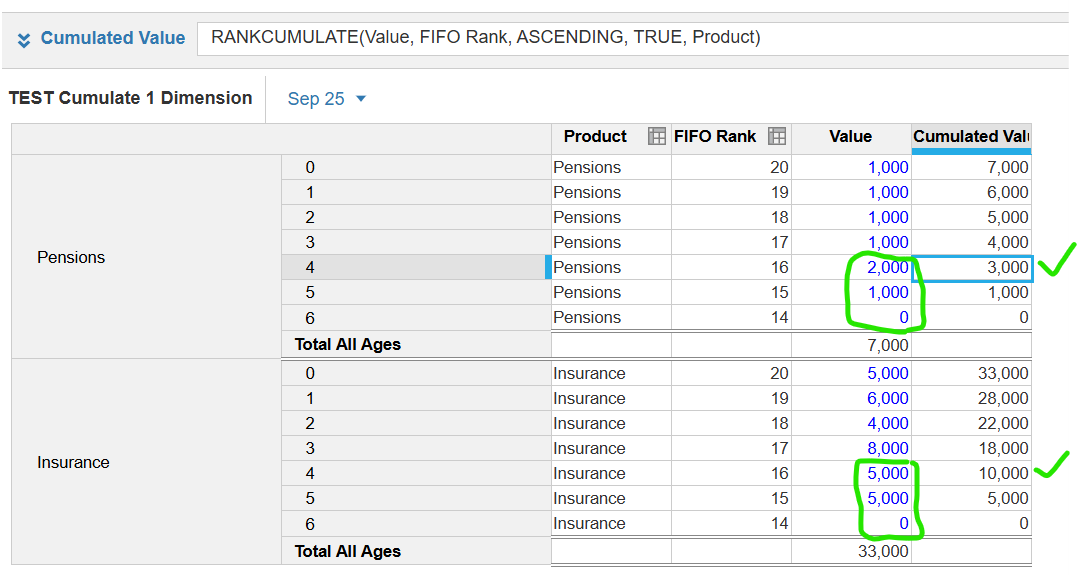The width and height of the screenshot is (1077, 575).
Task: Click the list icon beside Product header
Action: coord(657,136)
